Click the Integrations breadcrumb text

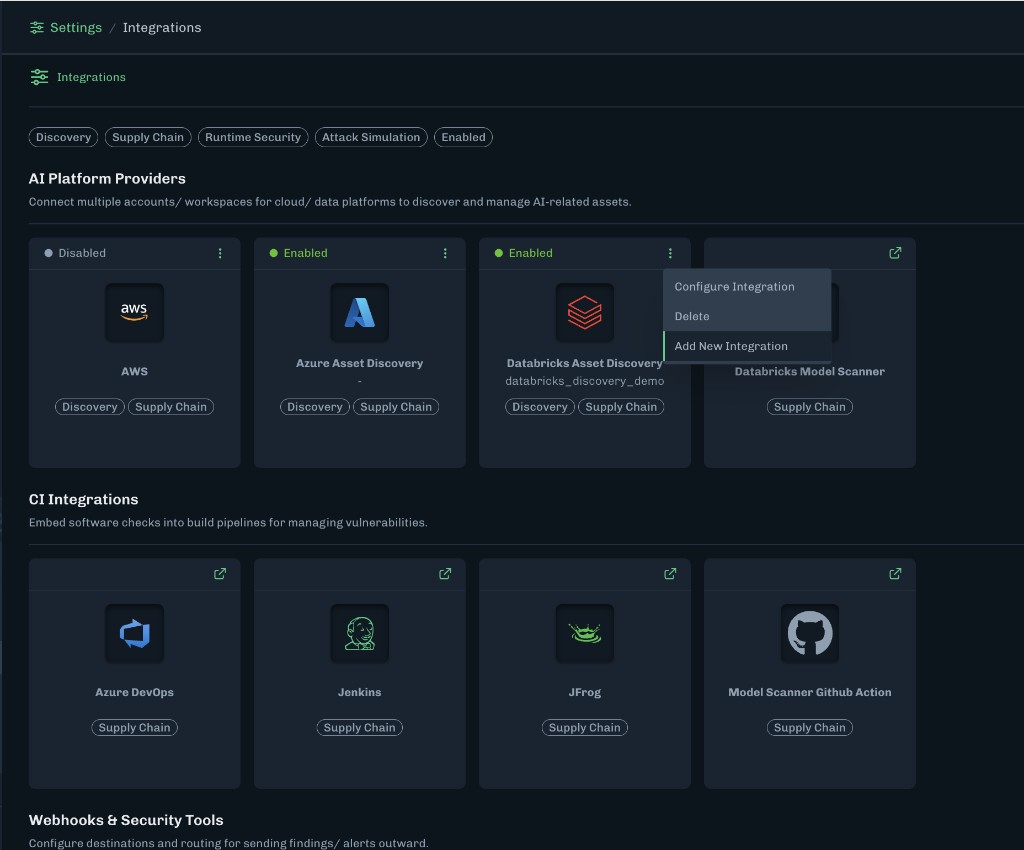162,27
